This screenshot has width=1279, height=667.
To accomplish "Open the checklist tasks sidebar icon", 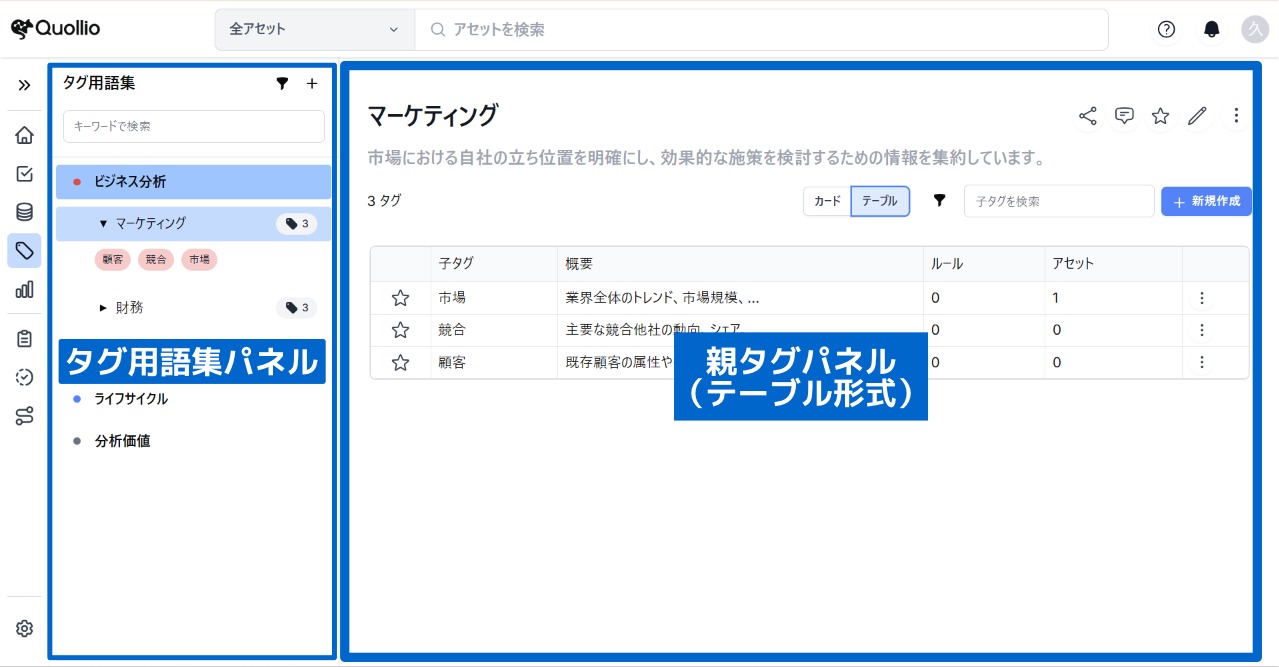I will [x=24, y=174].
